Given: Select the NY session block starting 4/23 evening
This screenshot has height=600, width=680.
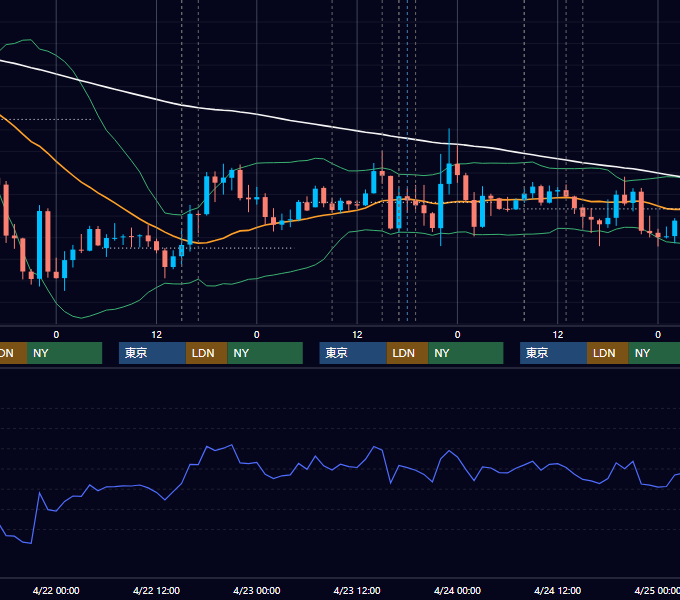Looking at the screenshot, I should tap(466, 353).
